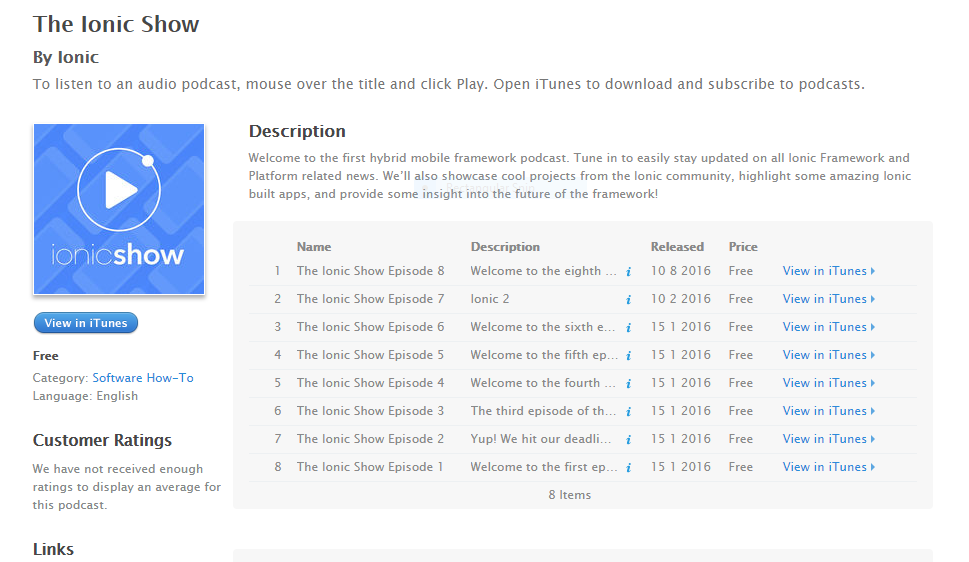969x562 pixels.
Task: Open the Software How-To category link
Action: pos(143,378)
